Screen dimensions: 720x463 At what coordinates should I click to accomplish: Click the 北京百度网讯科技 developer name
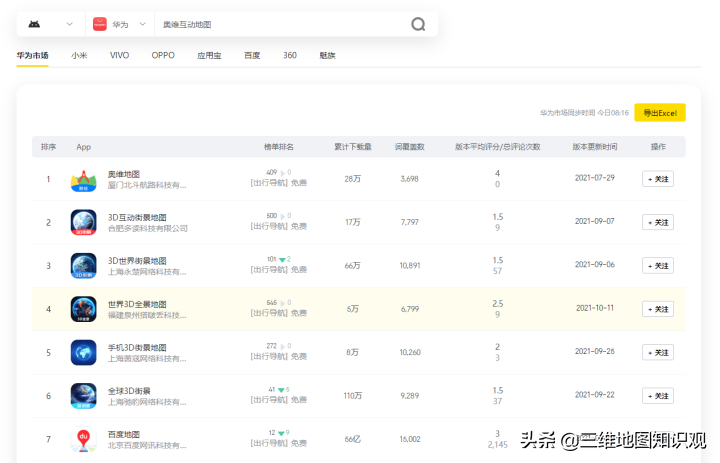[x=147, y=446]
